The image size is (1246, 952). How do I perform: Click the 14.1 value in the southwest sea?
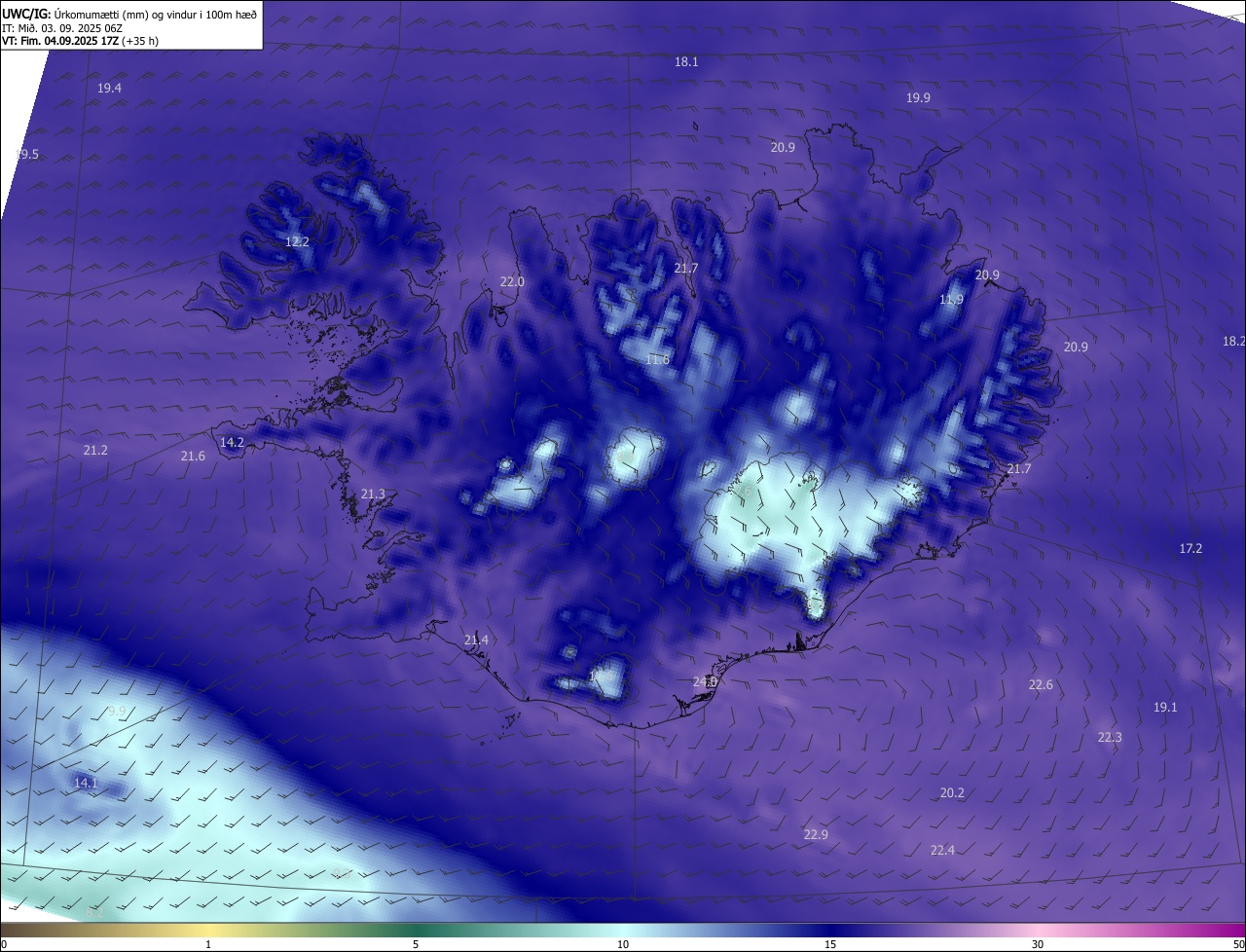coord(86,783)
